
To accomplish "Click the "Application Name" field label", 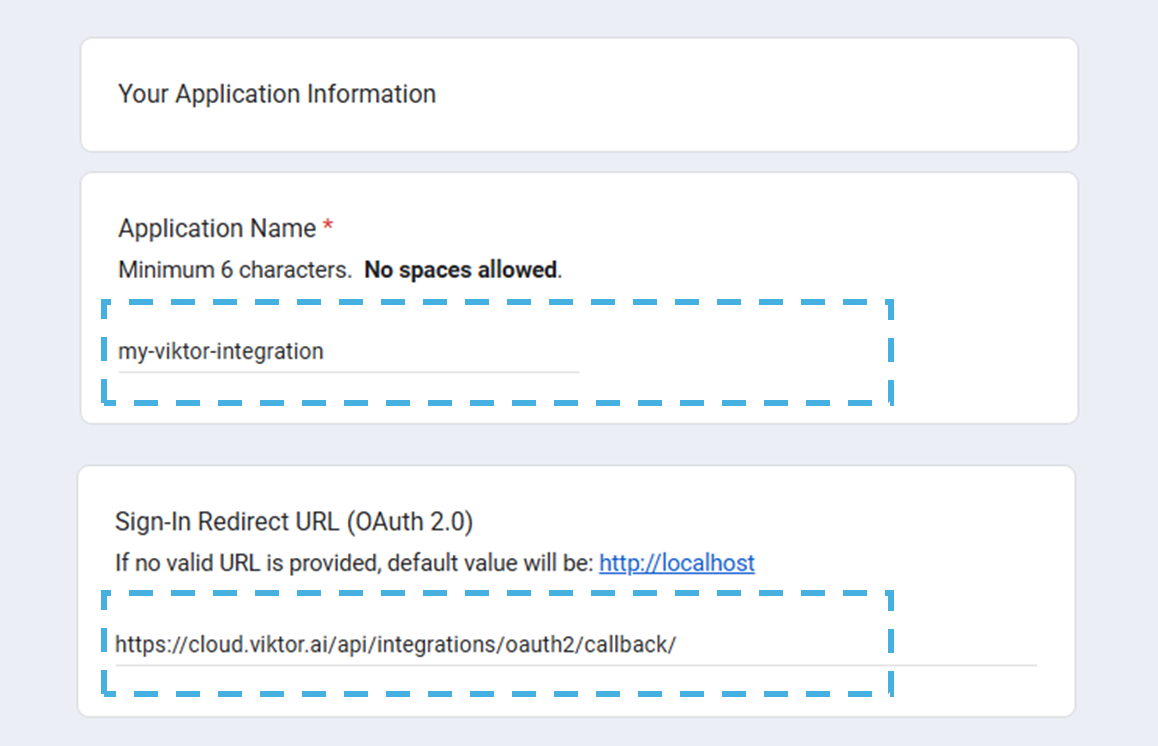I will coord(217,229).
